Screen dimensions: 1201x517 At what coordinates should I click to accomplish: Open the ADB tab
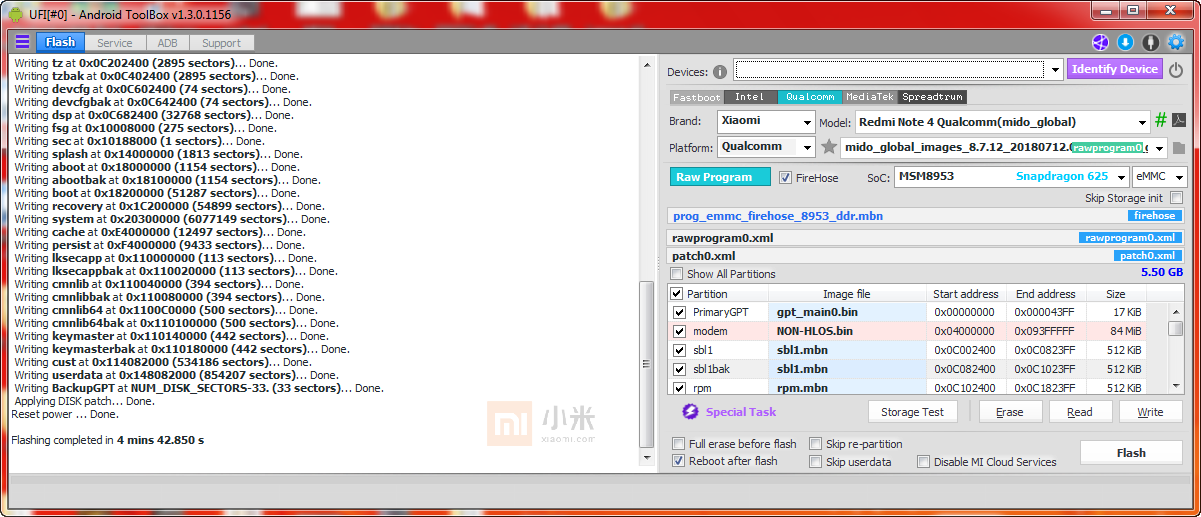pos(166,43)
